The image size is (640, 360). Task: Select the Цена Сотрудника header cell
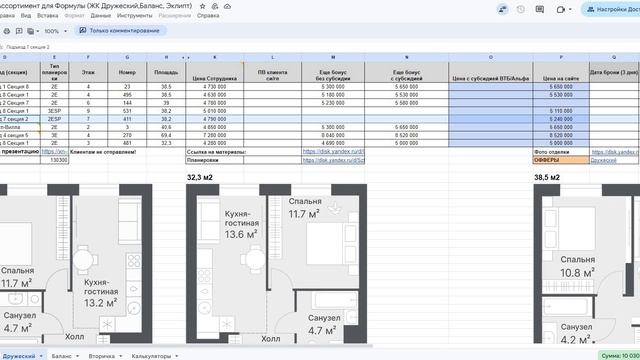click(x=215, y=72)
